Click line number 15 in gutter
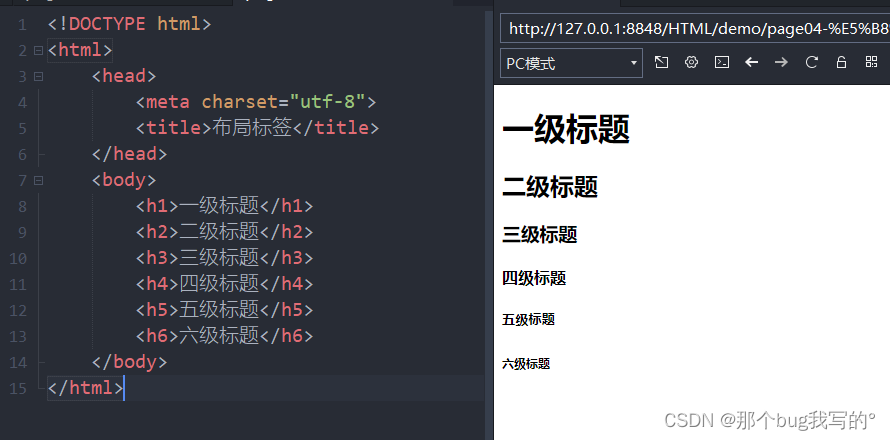 18,389
